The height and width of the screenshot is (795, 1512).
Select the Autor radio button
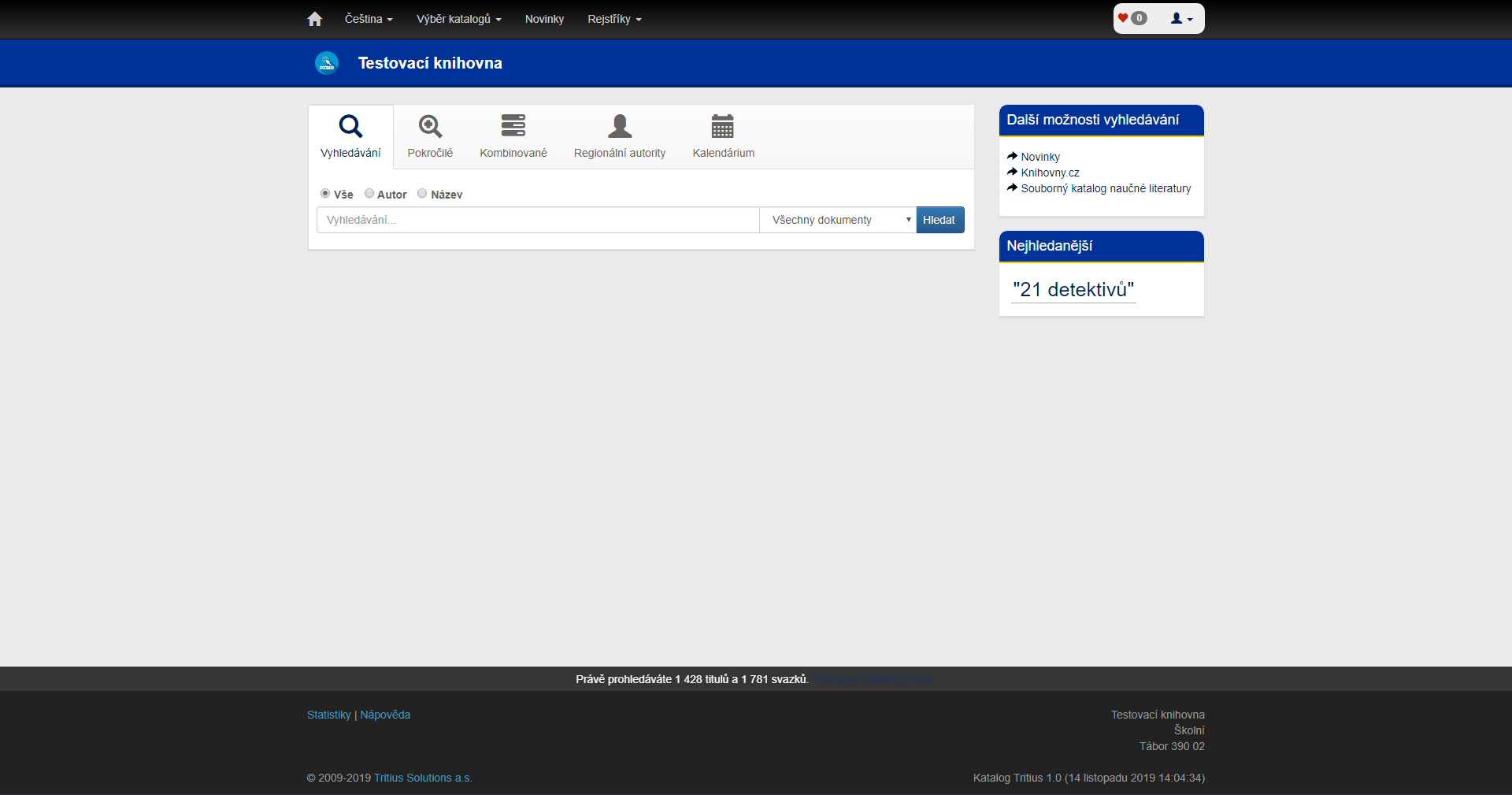369,194
